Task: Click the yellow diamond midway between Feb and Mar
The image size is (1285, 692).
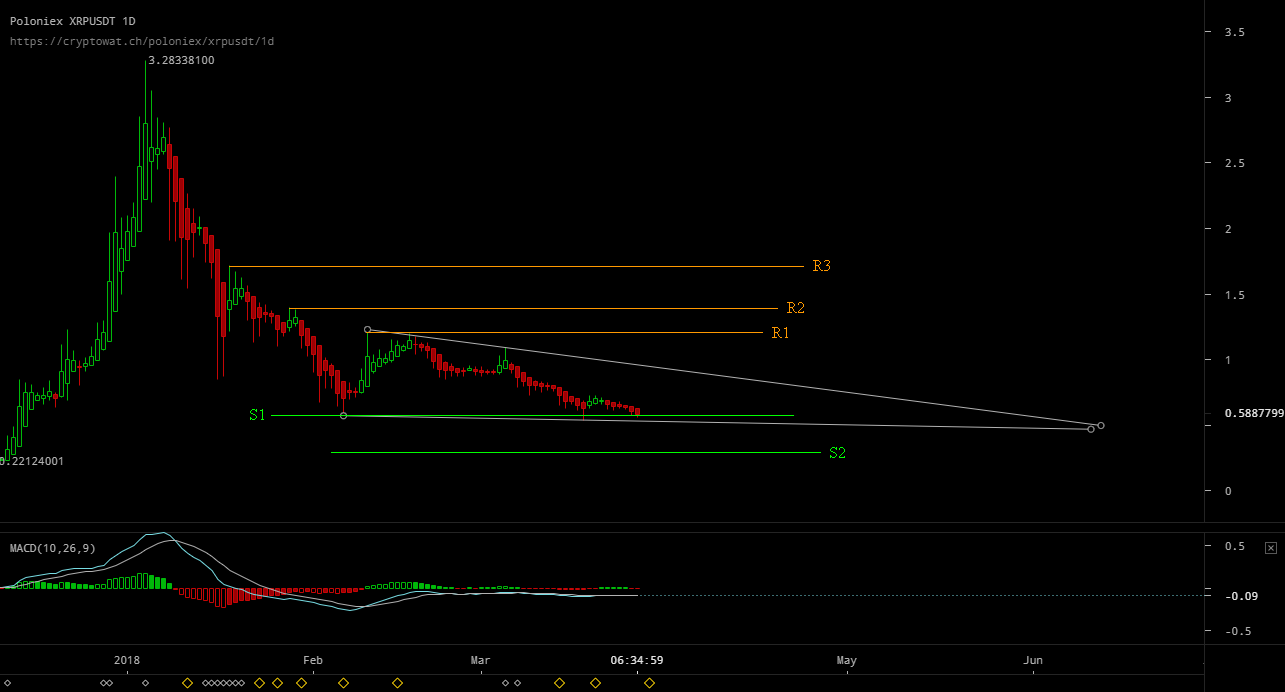Action: pyautogui.click(x=397, y=683)
